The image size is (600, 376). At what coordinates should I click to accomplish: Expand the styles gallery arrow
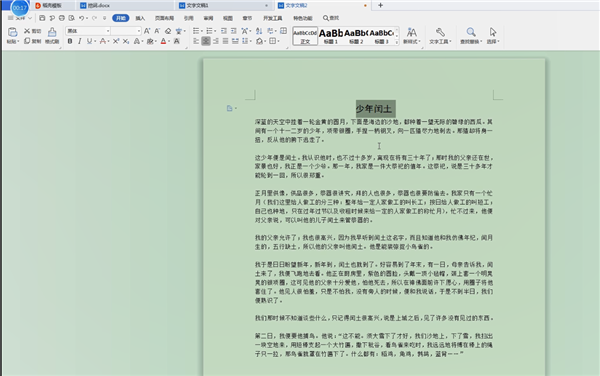[x=397, y=42]
